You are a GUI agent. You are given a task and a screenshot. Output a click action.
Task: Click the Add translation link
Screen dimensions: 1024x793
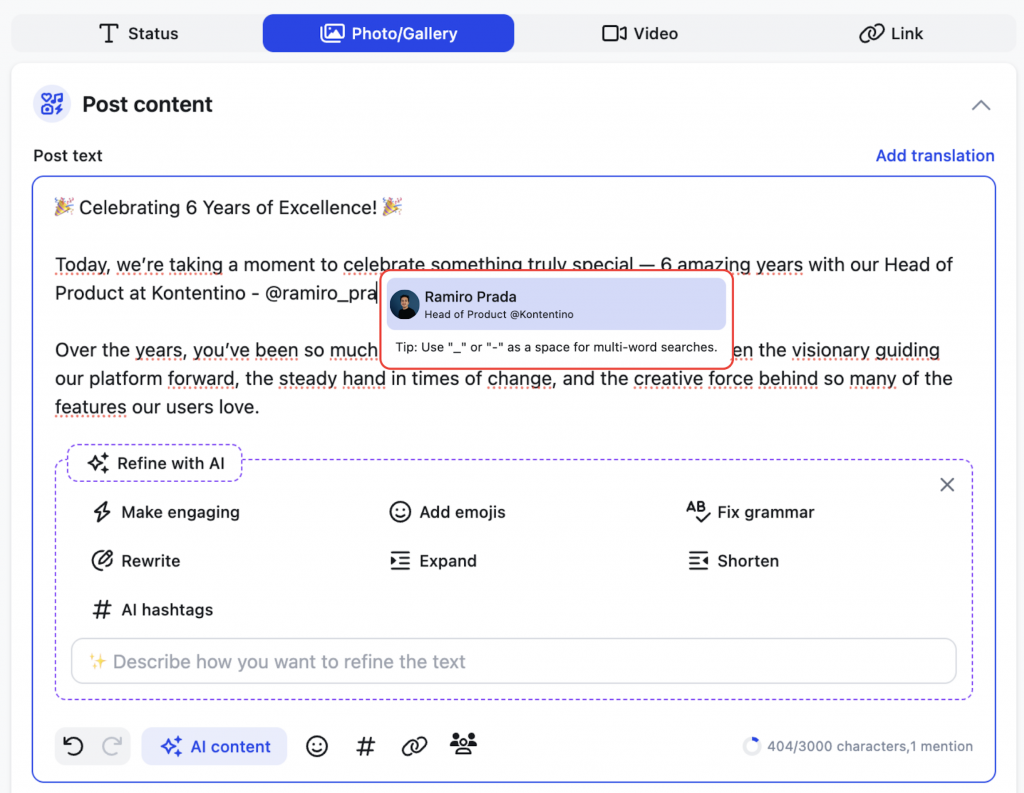(x=934, y=155)
